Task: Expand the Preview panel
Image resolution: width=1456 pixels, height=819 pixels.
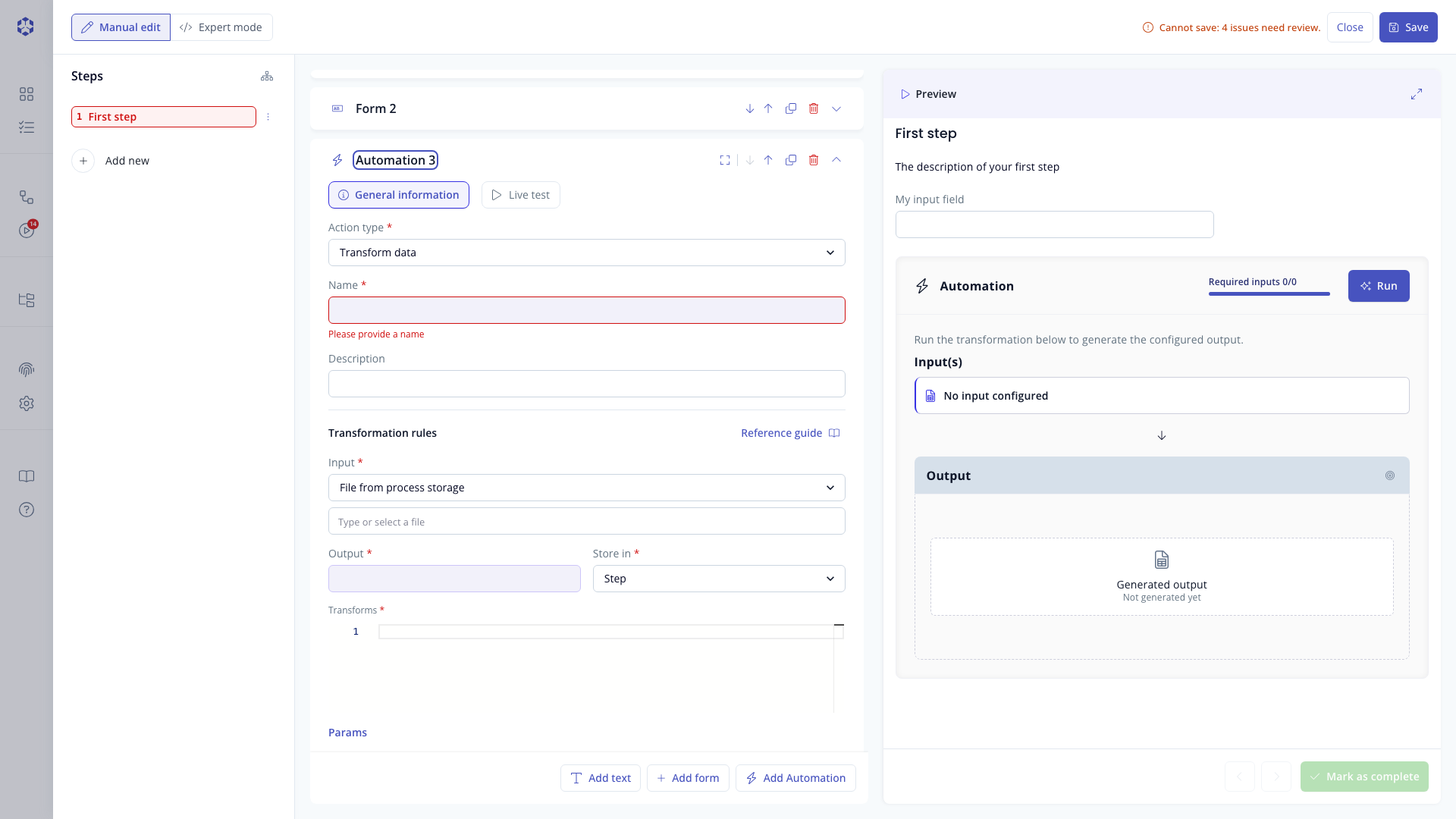Action: point(1417,94)
